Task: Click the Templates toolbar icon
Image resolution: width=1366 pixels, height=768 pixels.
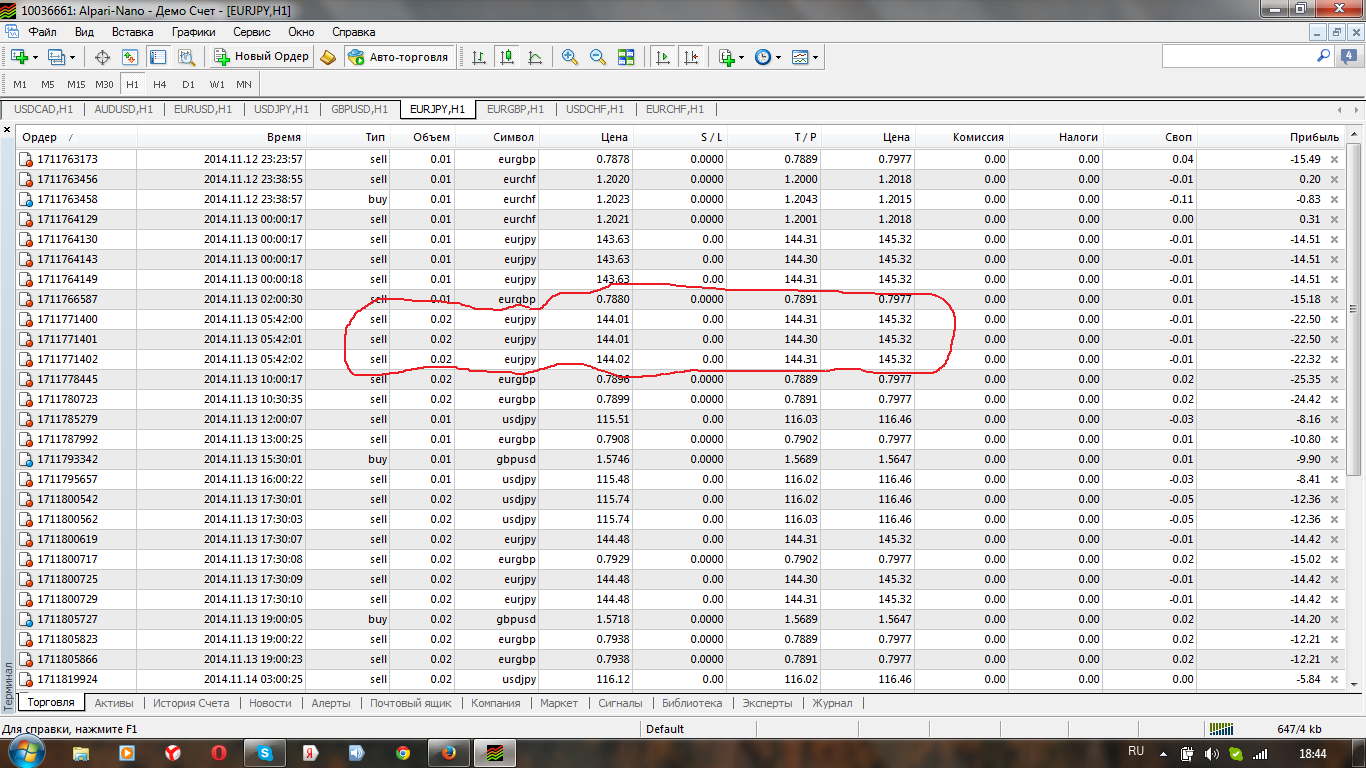Action: click(x=801, y=57)
